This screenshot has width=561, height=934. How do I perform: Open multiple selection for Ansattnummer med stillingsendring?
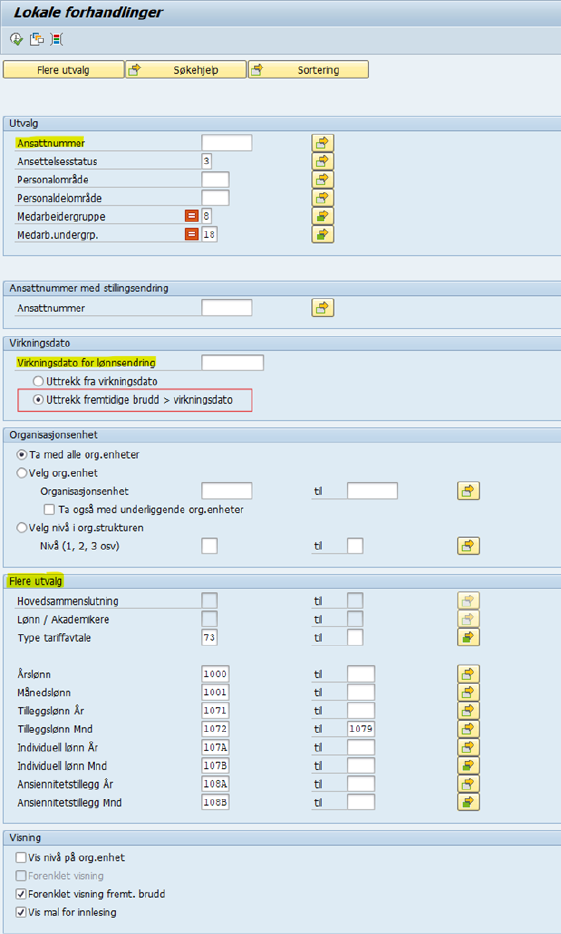tap(322, 308)
